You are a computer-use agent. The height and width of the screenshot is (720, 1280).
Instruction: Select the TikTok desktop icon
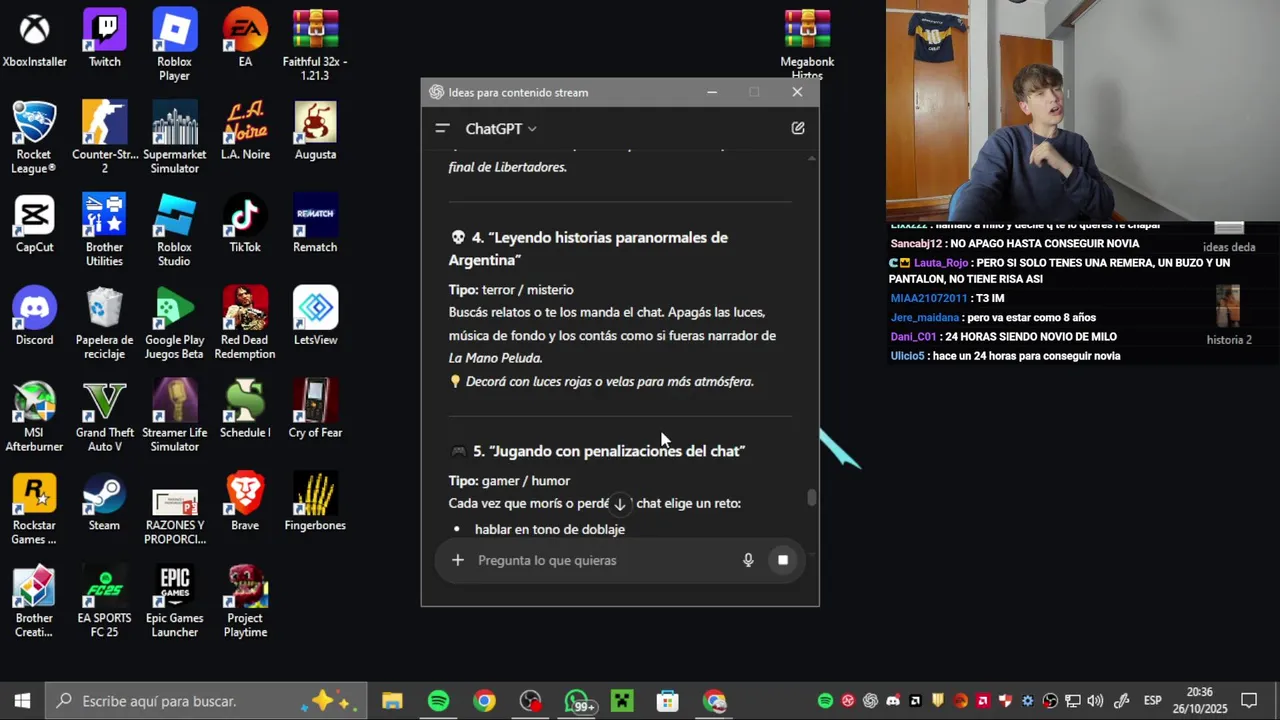click(245, 224)
